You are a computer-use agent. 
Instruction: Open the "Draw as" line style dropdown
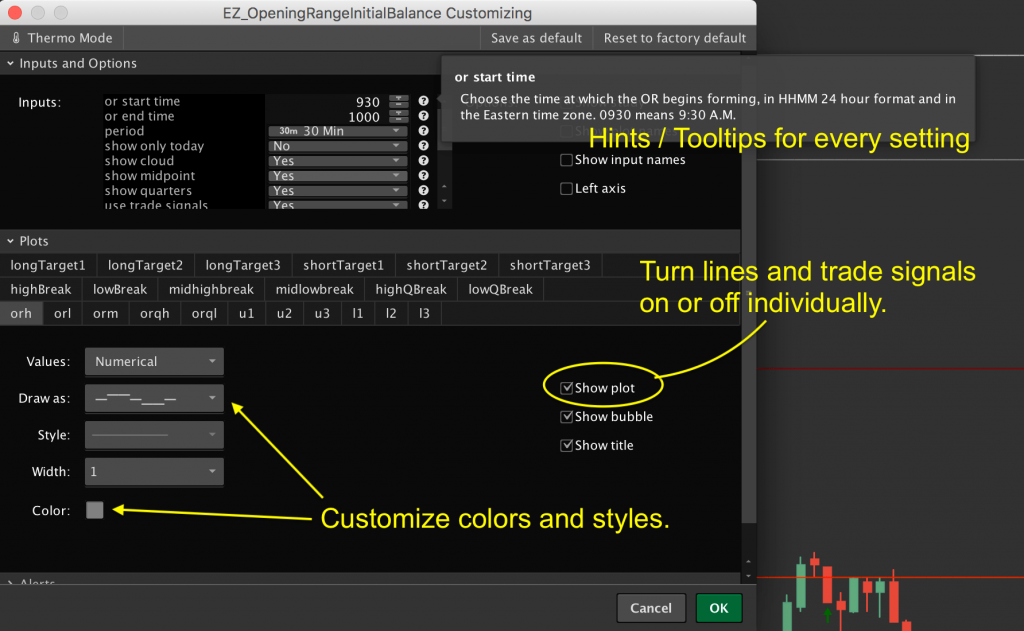click(x=154, y=398)
